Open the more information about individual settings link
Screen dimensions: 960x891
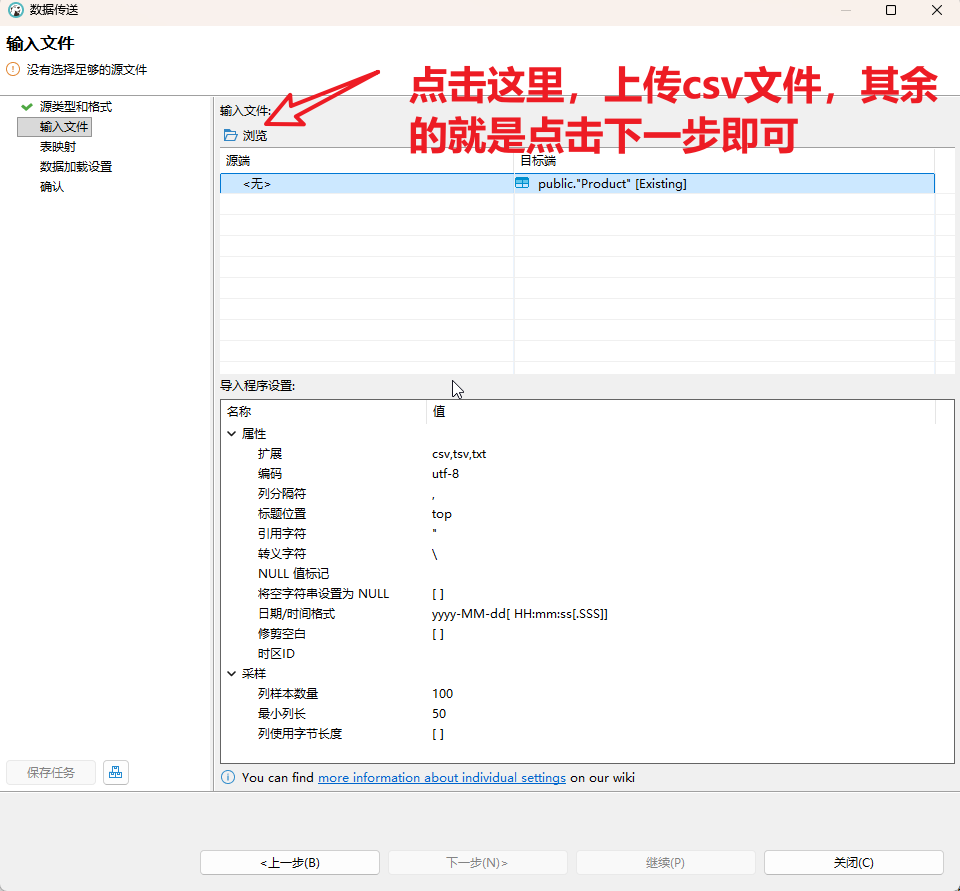(442, 778)
